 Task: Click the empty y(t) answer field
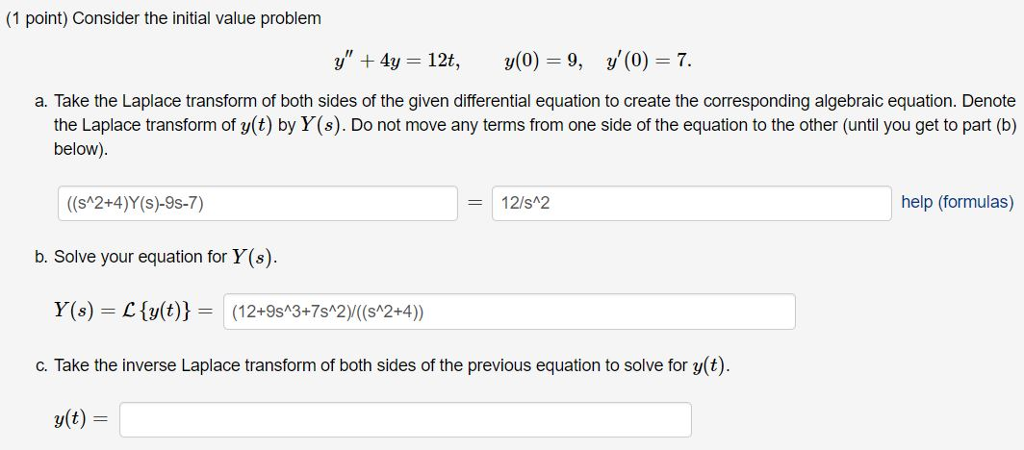pos(405,419)
